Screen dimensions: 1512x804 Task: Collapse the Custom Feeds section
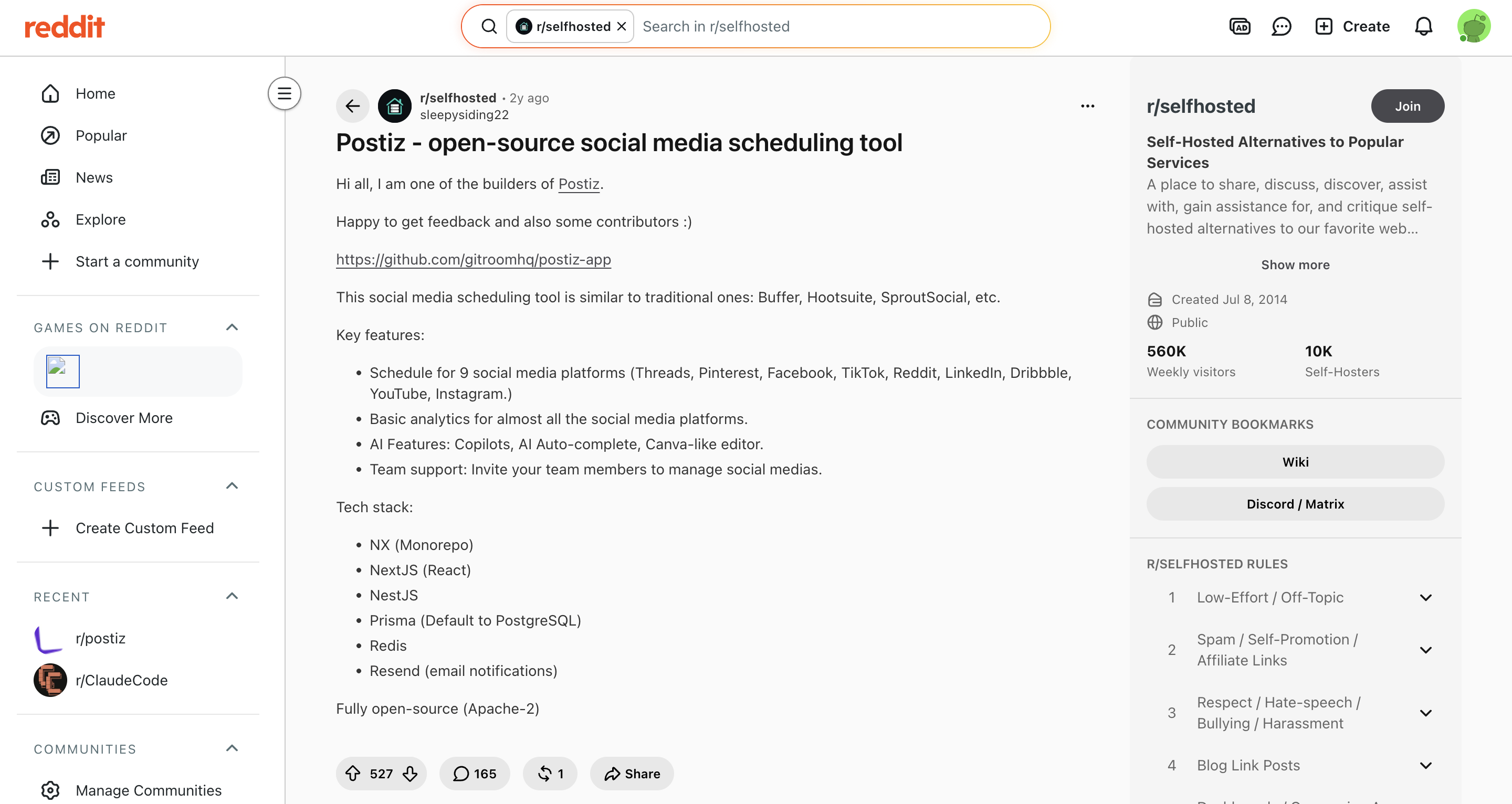(233, 486)
